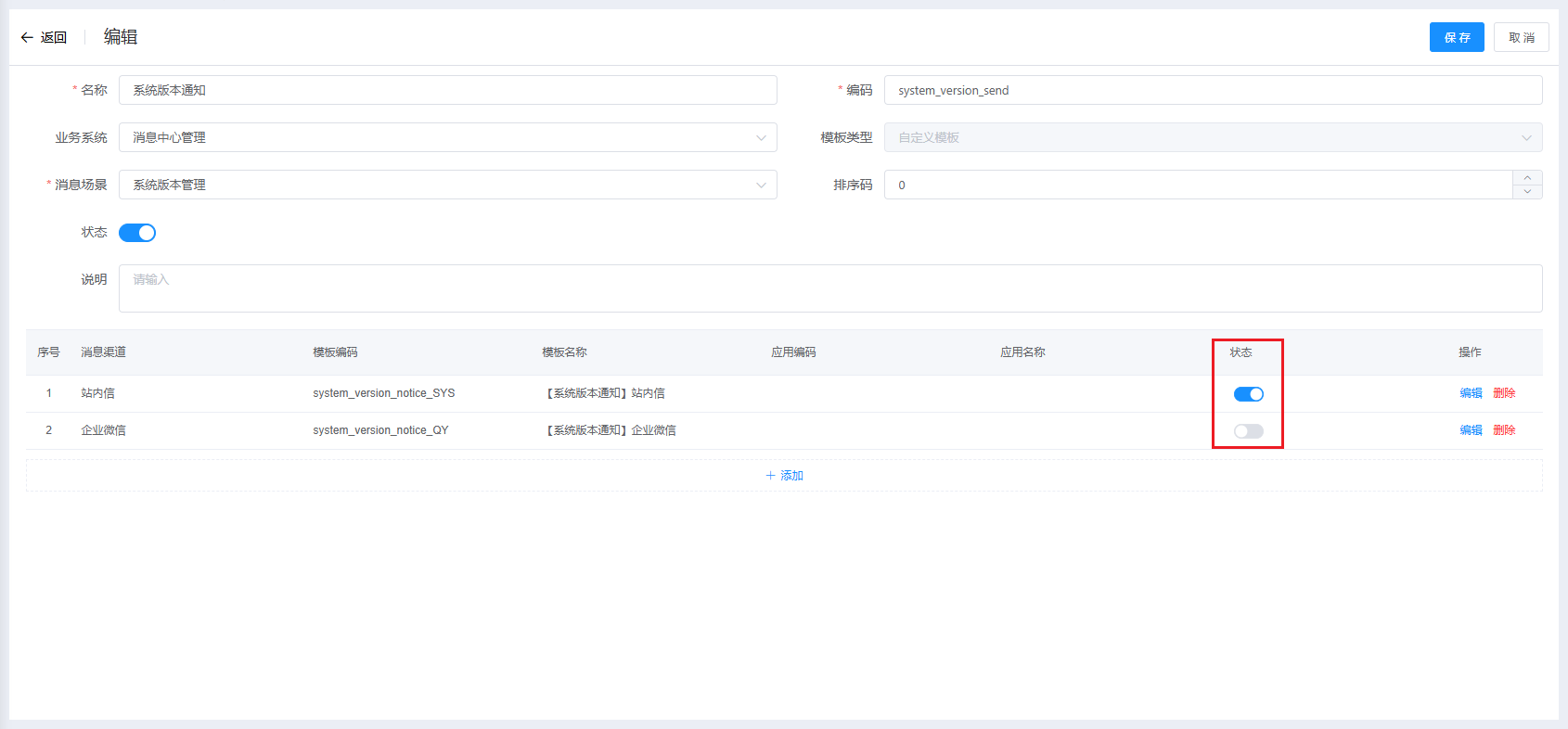
Task: Click the 保存 button
Action: coord(1456,37)
